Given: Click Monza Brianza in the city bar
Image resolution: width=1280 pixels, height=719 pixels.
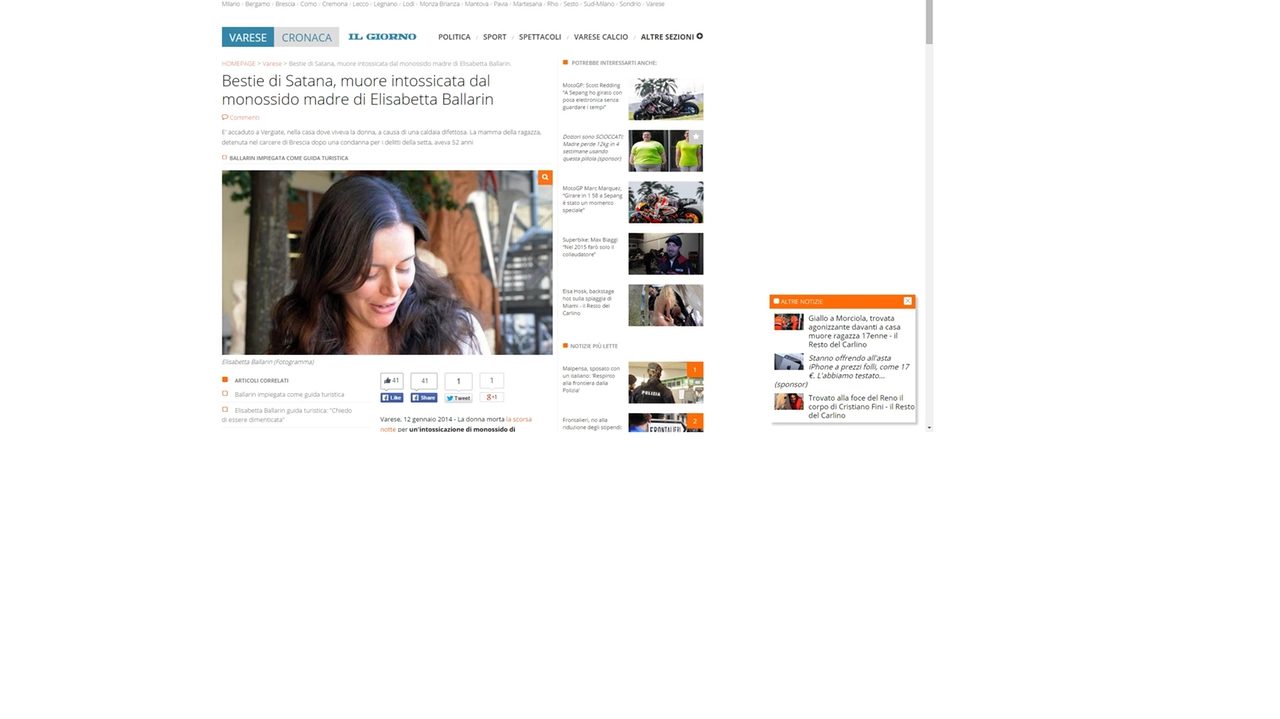Looking at the screenshot, I should point(440,4).
